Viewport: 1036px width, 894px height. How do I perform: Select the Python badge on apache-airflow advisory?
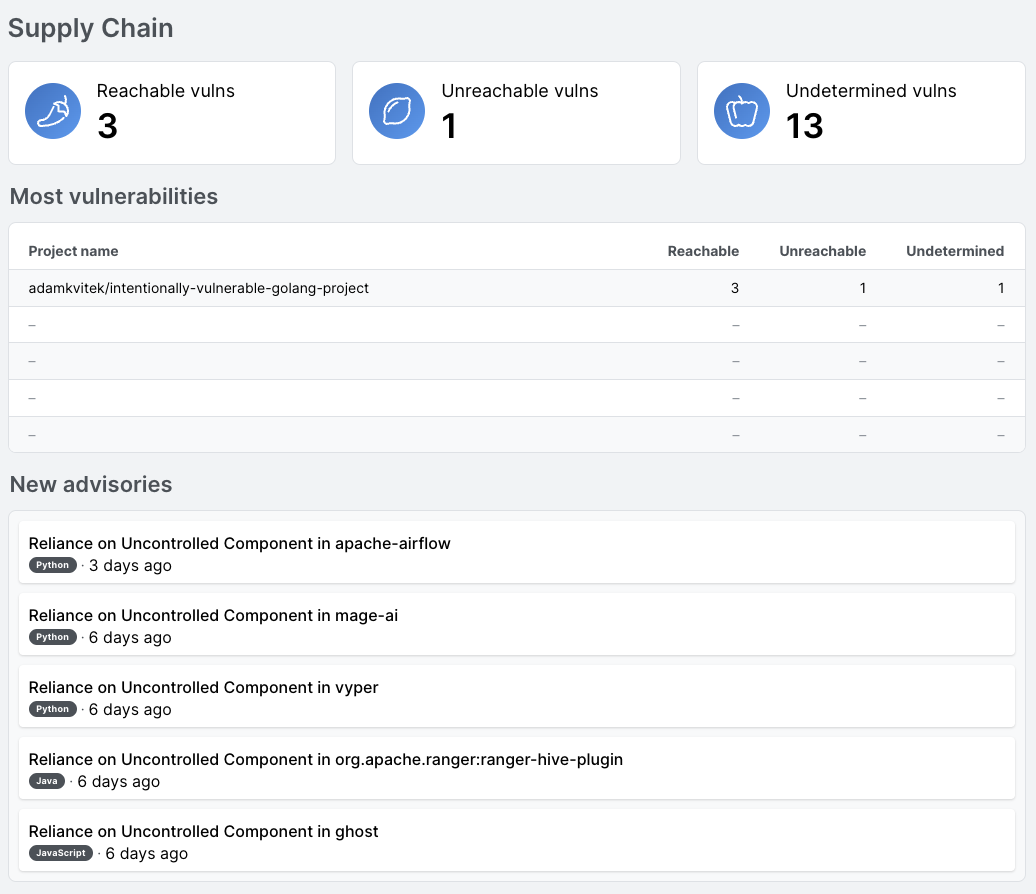(x=53, y=565)
